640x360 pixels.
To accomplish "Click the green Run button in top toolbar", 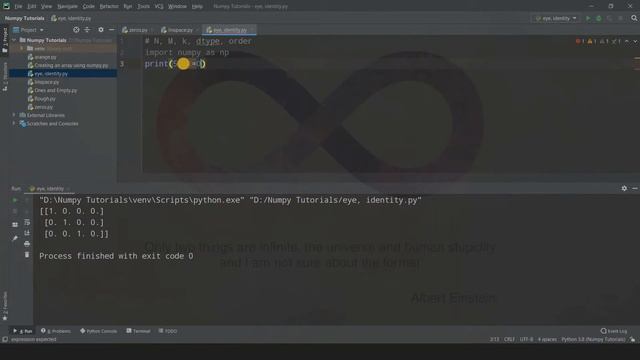I will (x=588, y=18).
